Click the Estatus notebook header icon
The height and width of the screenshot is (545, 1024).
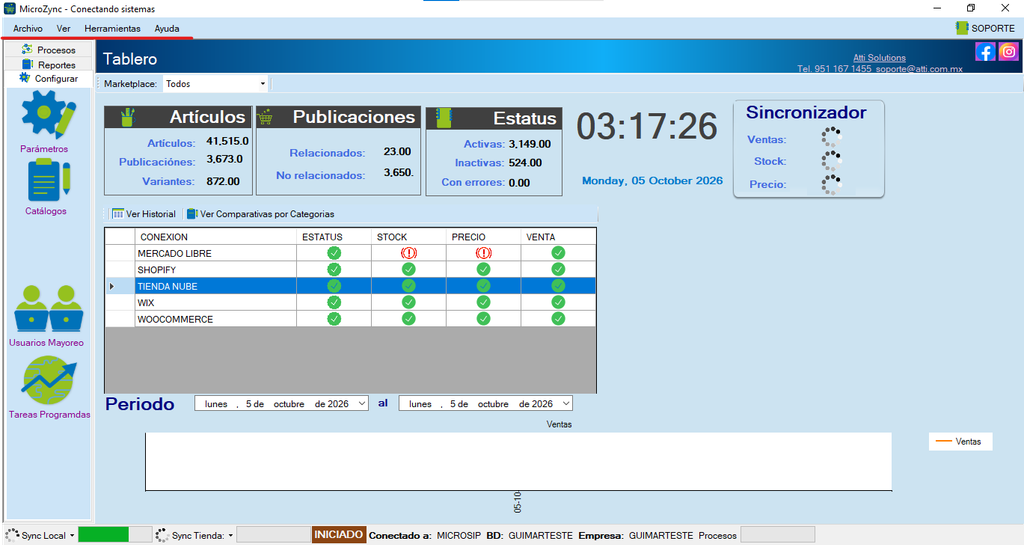pyautogui.click(x=443, y=117)
